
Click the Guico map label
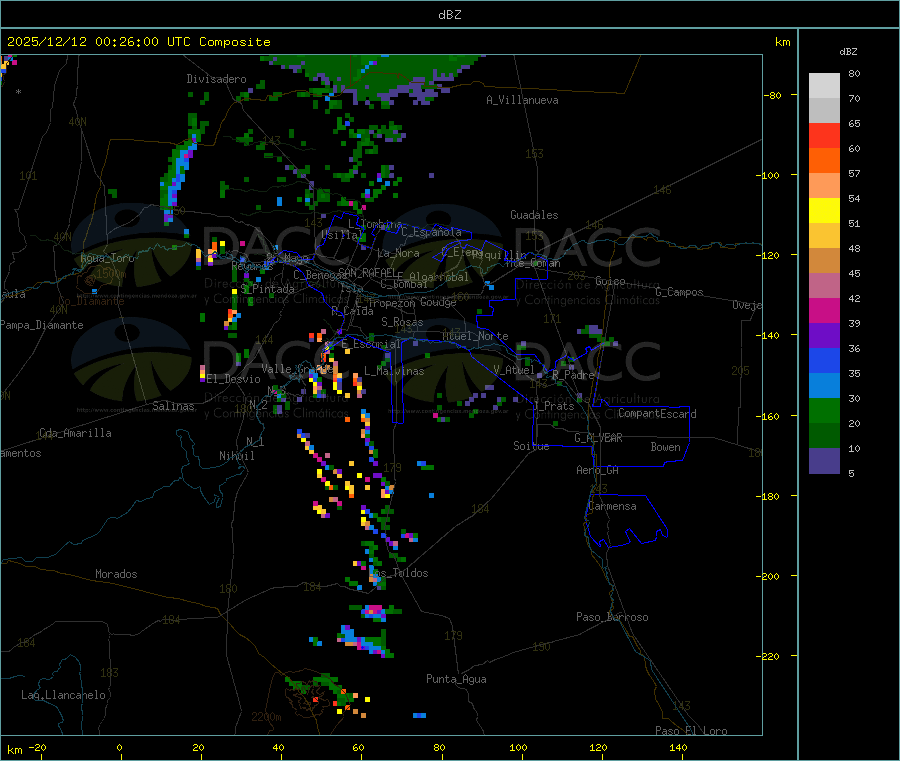point(610,281)
